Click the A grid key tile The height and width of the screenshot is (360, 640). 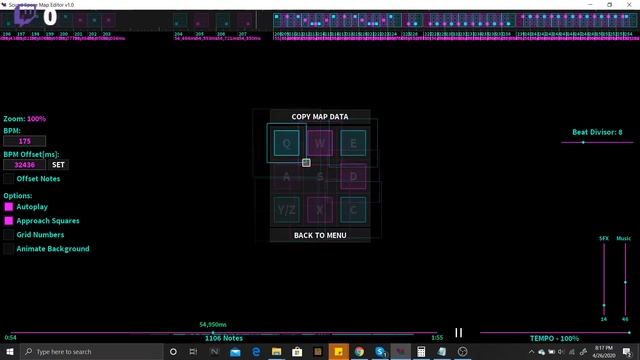point(286,176)
